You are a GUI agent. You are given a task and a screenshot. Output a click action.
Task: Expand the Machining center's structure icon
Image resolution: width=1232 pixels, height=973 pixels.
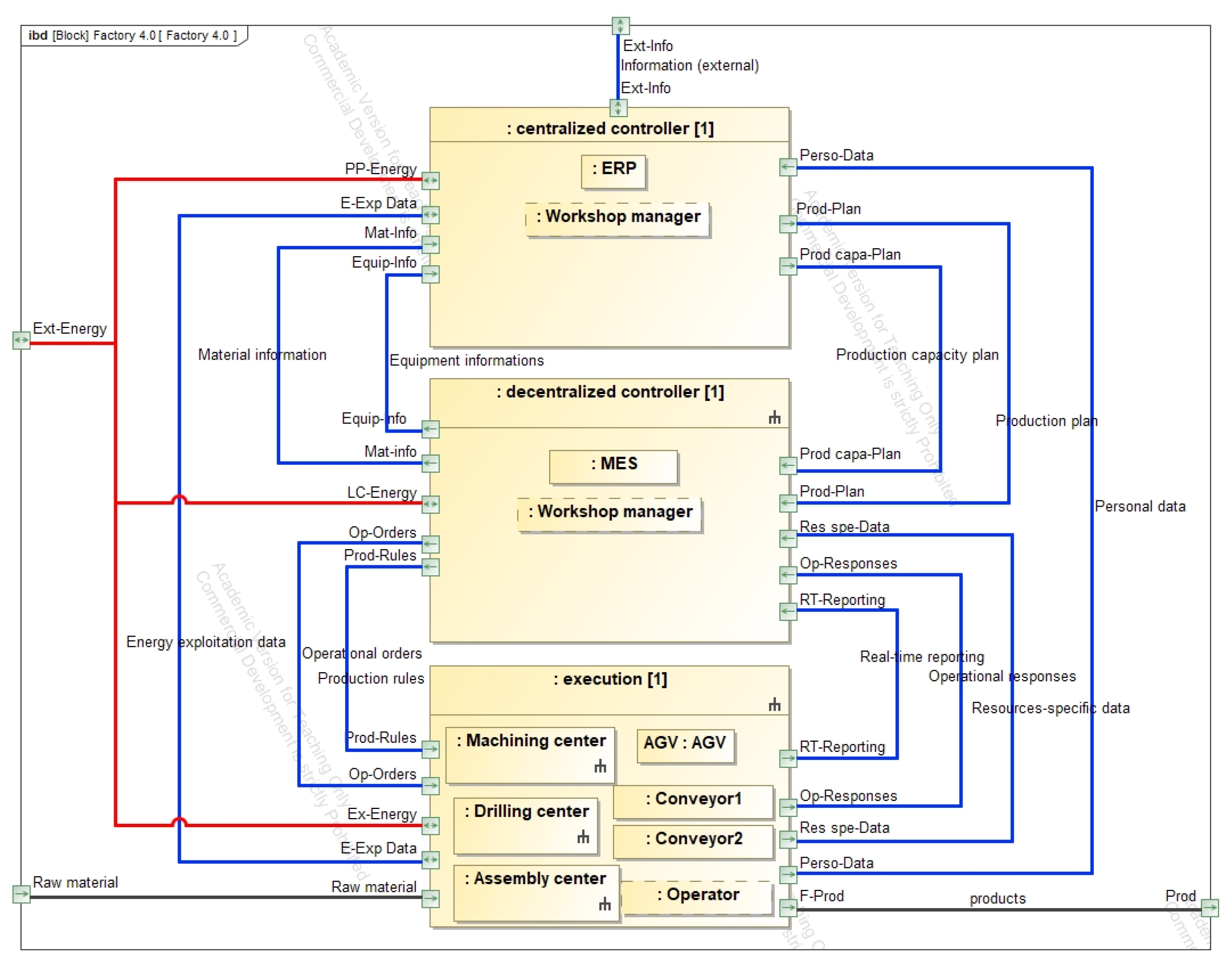pos(600,766)
